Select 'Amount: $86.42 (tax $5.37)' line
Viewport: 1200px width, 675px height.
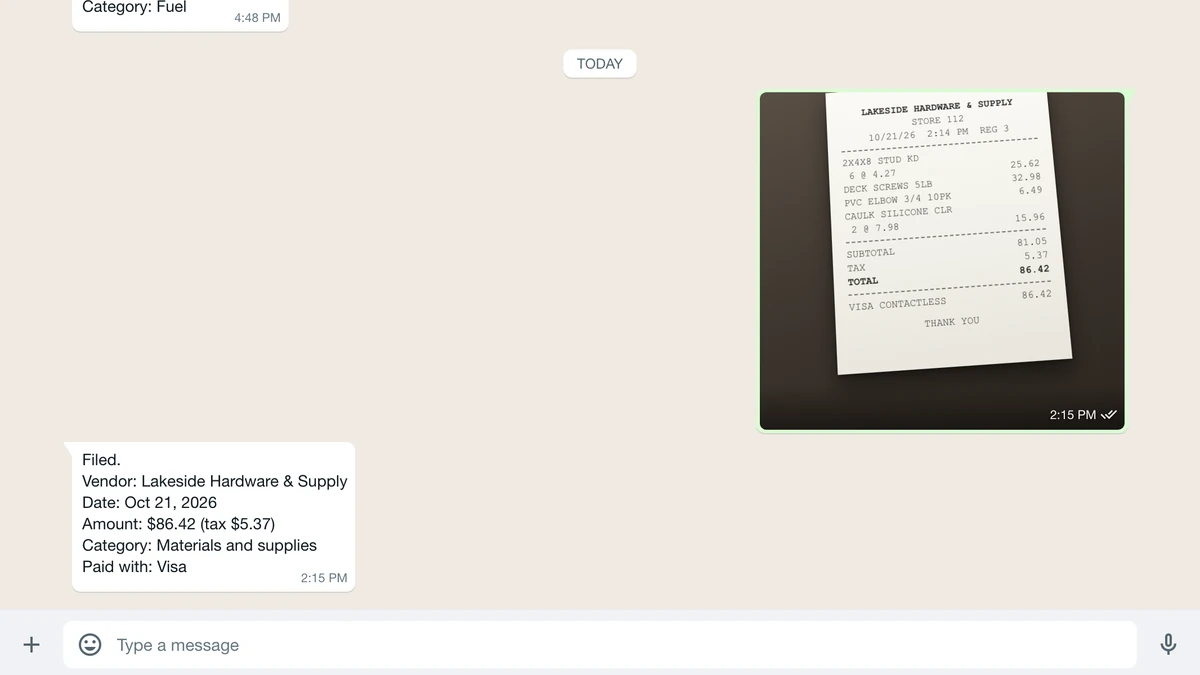click(179, 524)
